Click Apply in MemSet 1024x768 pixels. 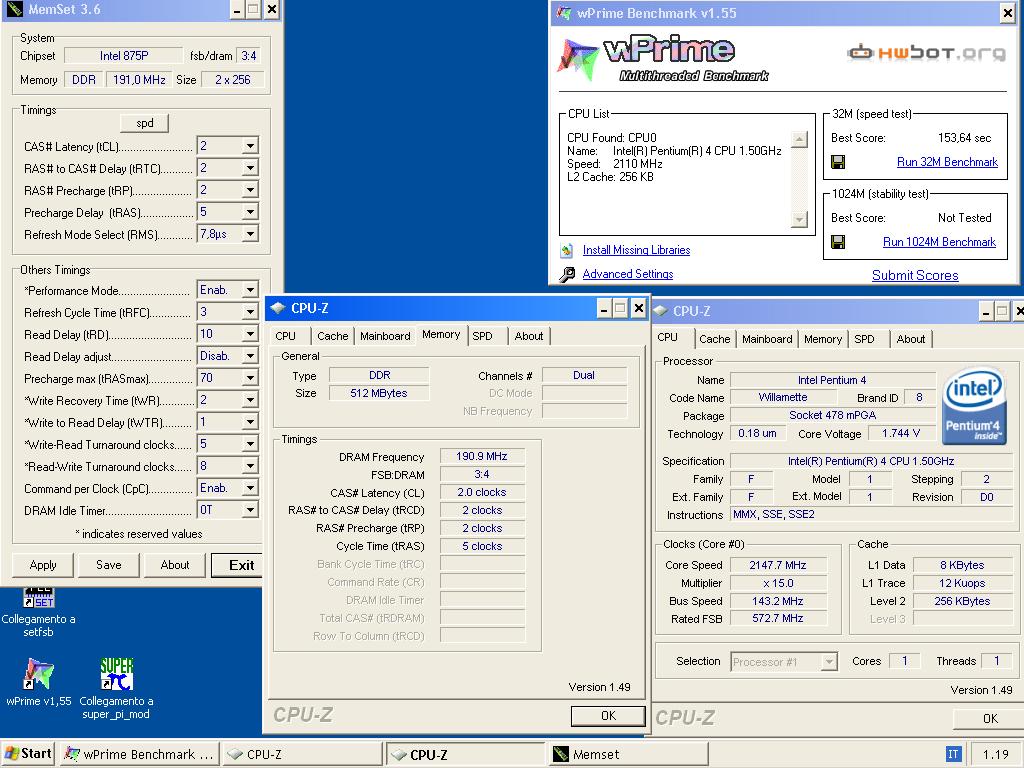pos(43,566)
